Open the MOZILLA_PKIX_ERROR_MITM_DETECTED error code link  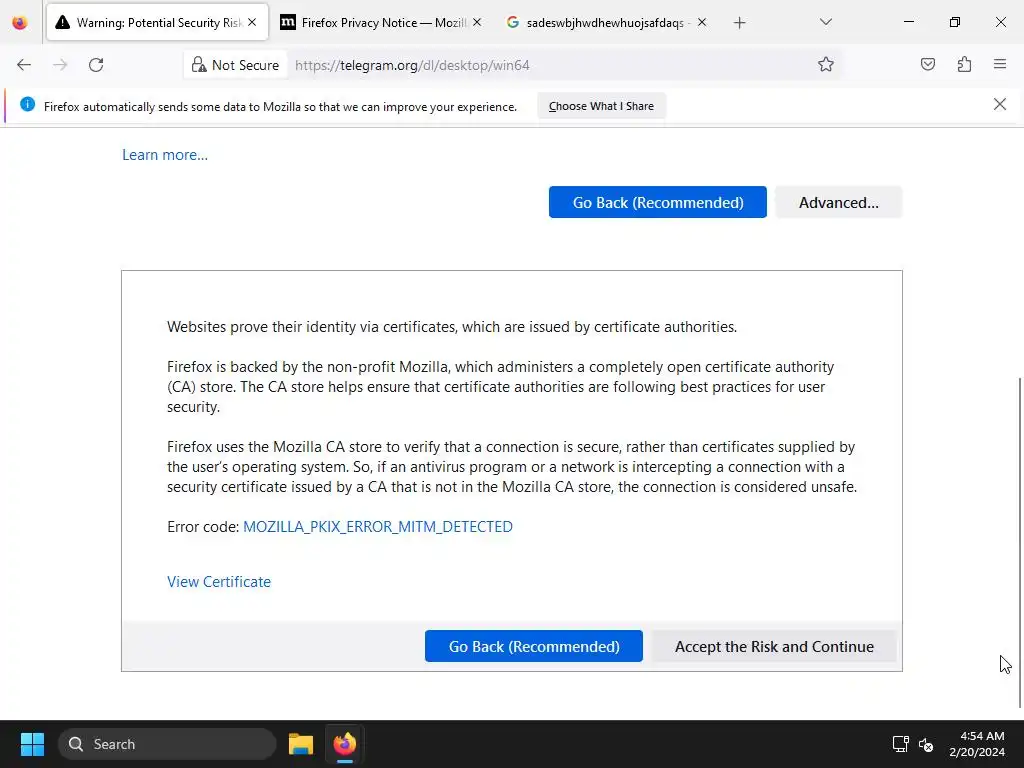point(377,526)
